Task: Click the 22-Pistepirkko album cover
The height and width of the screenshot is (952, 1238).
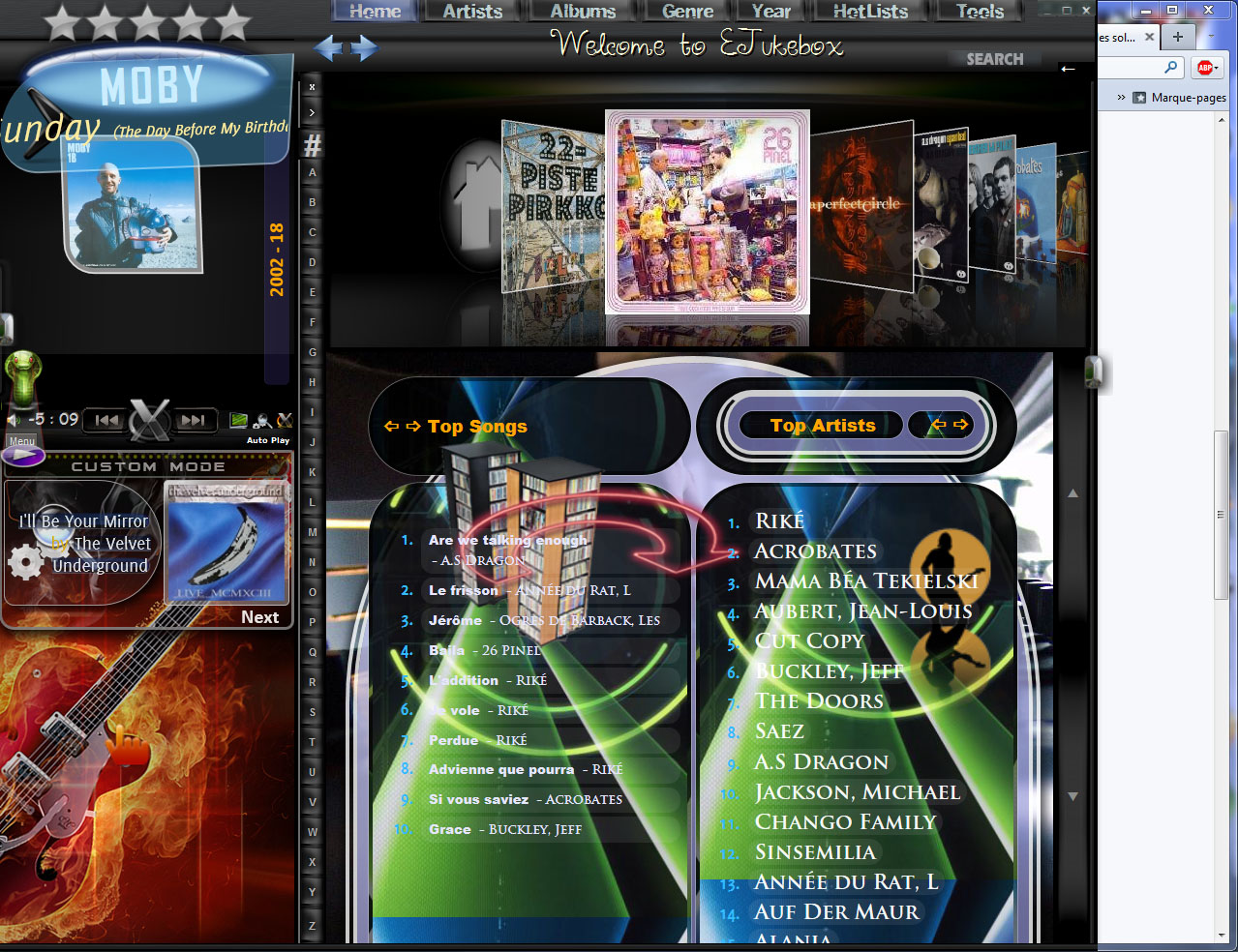Action: coord(553,206)
